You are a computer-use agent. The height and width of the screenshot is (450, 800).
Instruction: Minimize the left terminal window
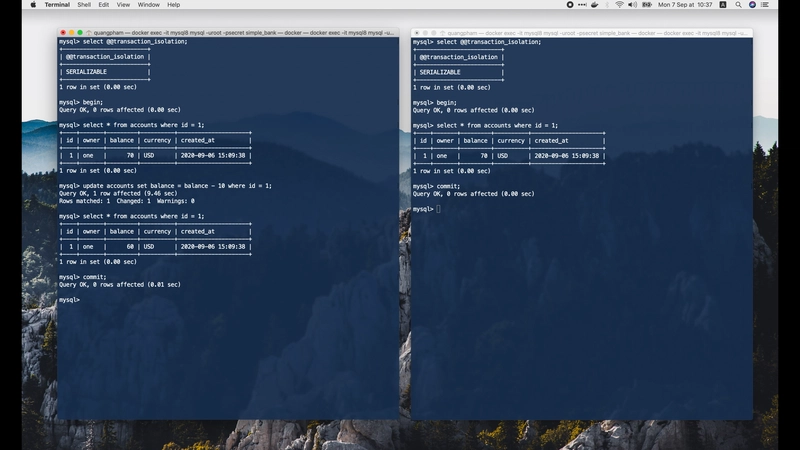pyautogui.click(x=71, y=33)
